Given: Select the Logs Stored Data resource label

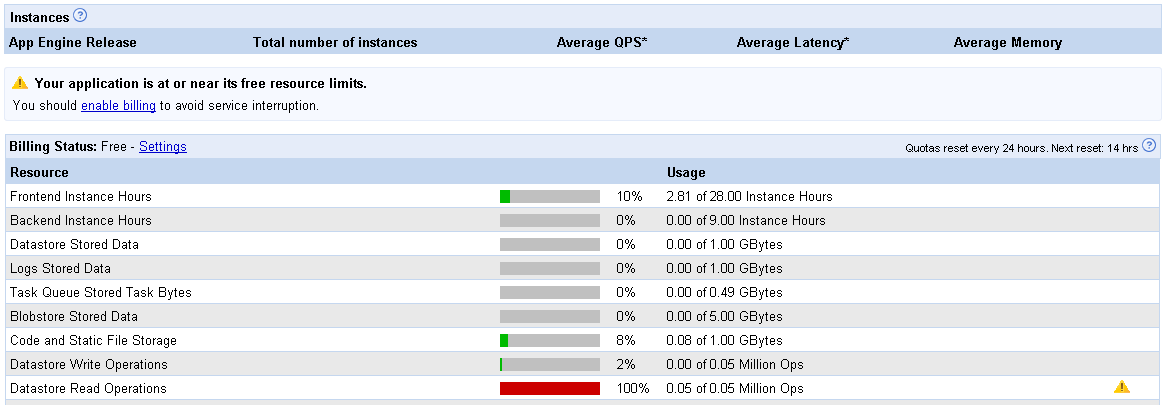Looking at the screenshot, I should pyautogui.click(x=60, y=268).
